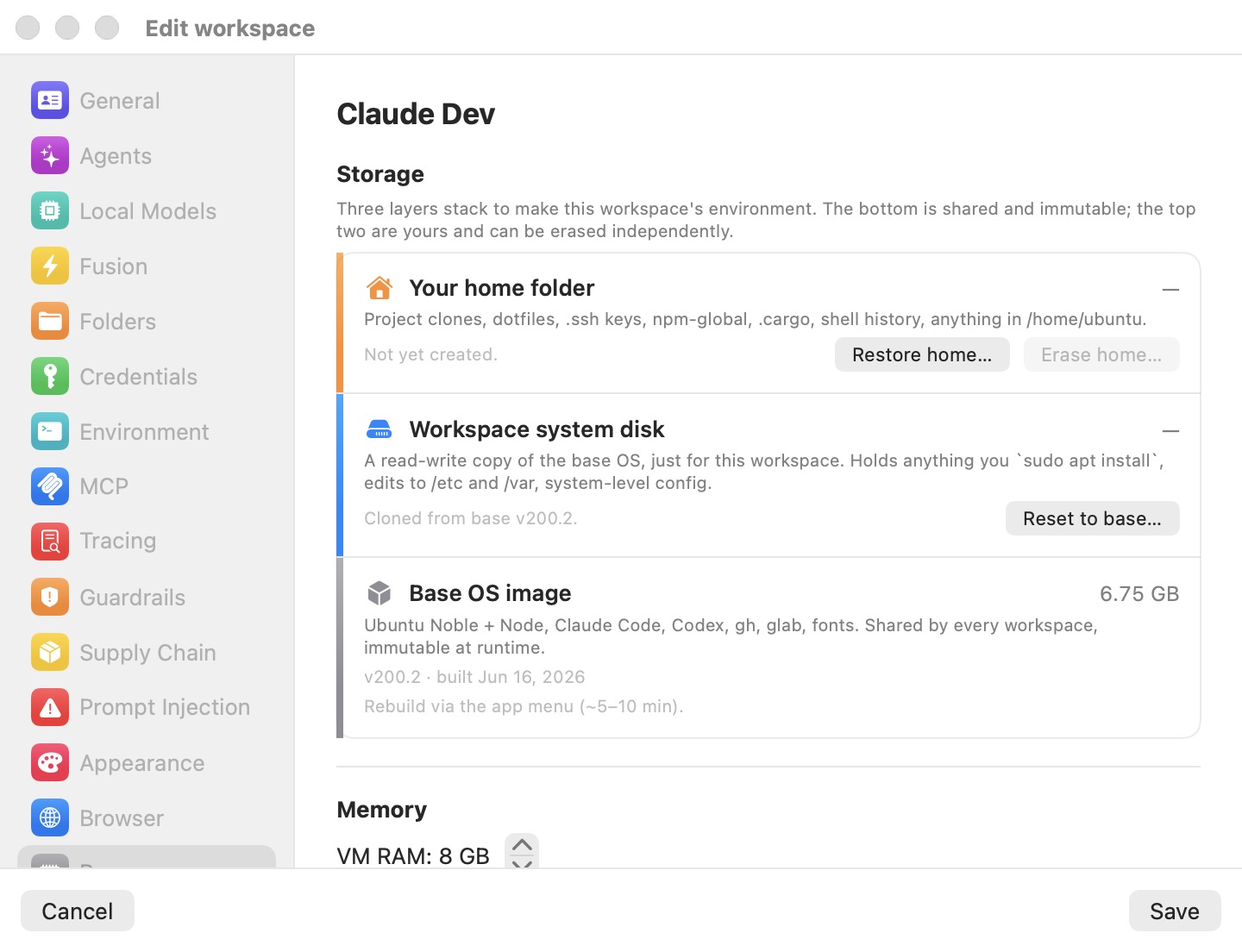Click the dash indicator on Workspace system disk row
The image size is (1242, 952).
click(1170, 430)
